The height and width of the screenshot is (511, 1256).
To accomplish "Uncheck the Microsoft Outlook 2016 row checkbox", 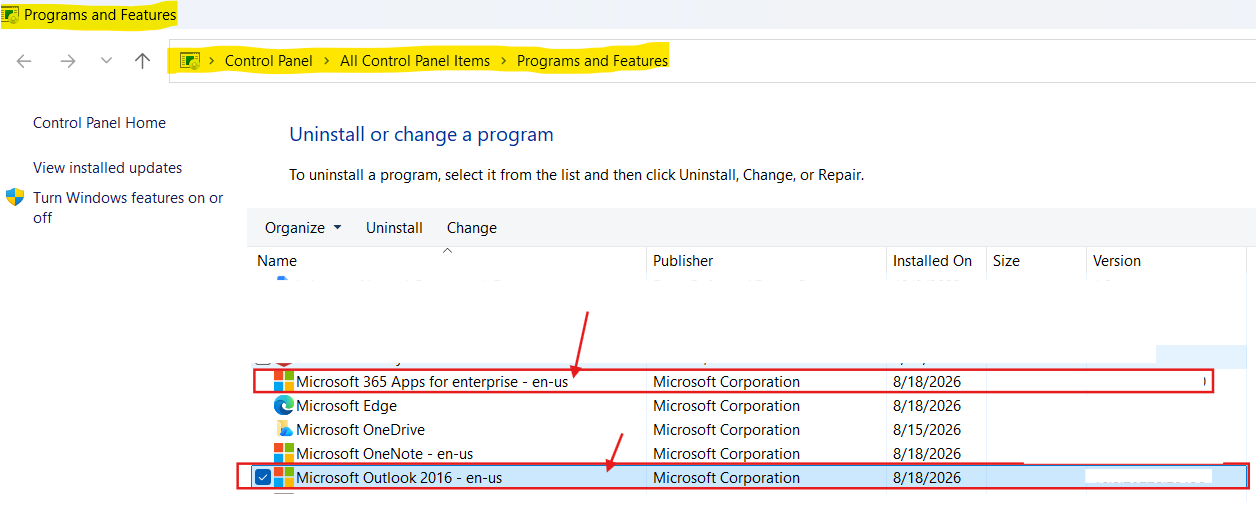I will (262, 478).
